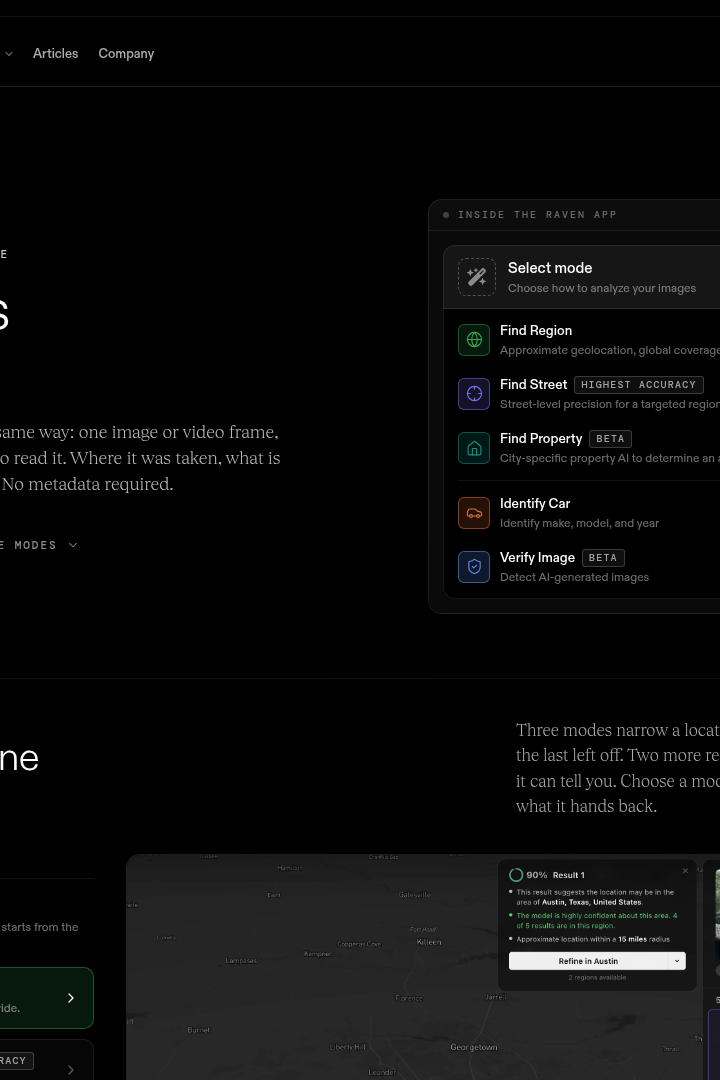The height and width of the screenshot is (1080, 720).
Task: Click Lampasas on the map
Action: tap(240, 960)
